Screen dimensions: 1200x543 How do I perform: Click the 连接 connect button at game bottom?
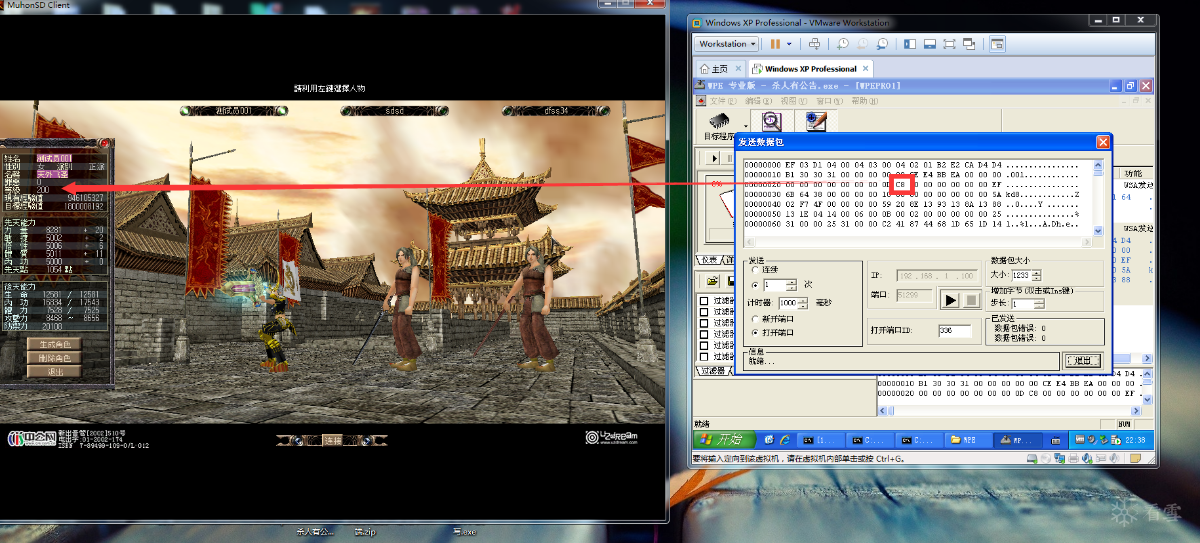[x=332, y=439]
